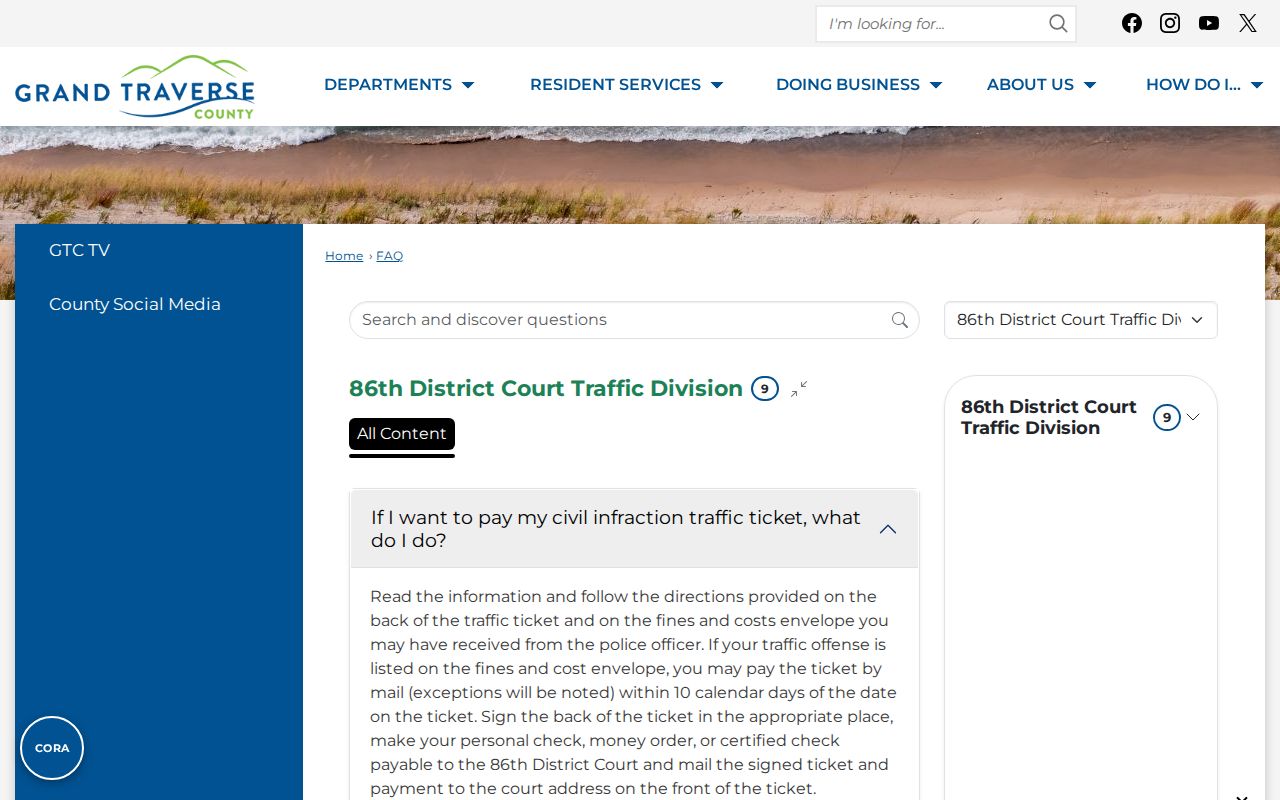Image resolution: width=1280 pixels, height=800 pixels.
Task: Go to the Home breadcrumb link
Action: tap(344, 256)
